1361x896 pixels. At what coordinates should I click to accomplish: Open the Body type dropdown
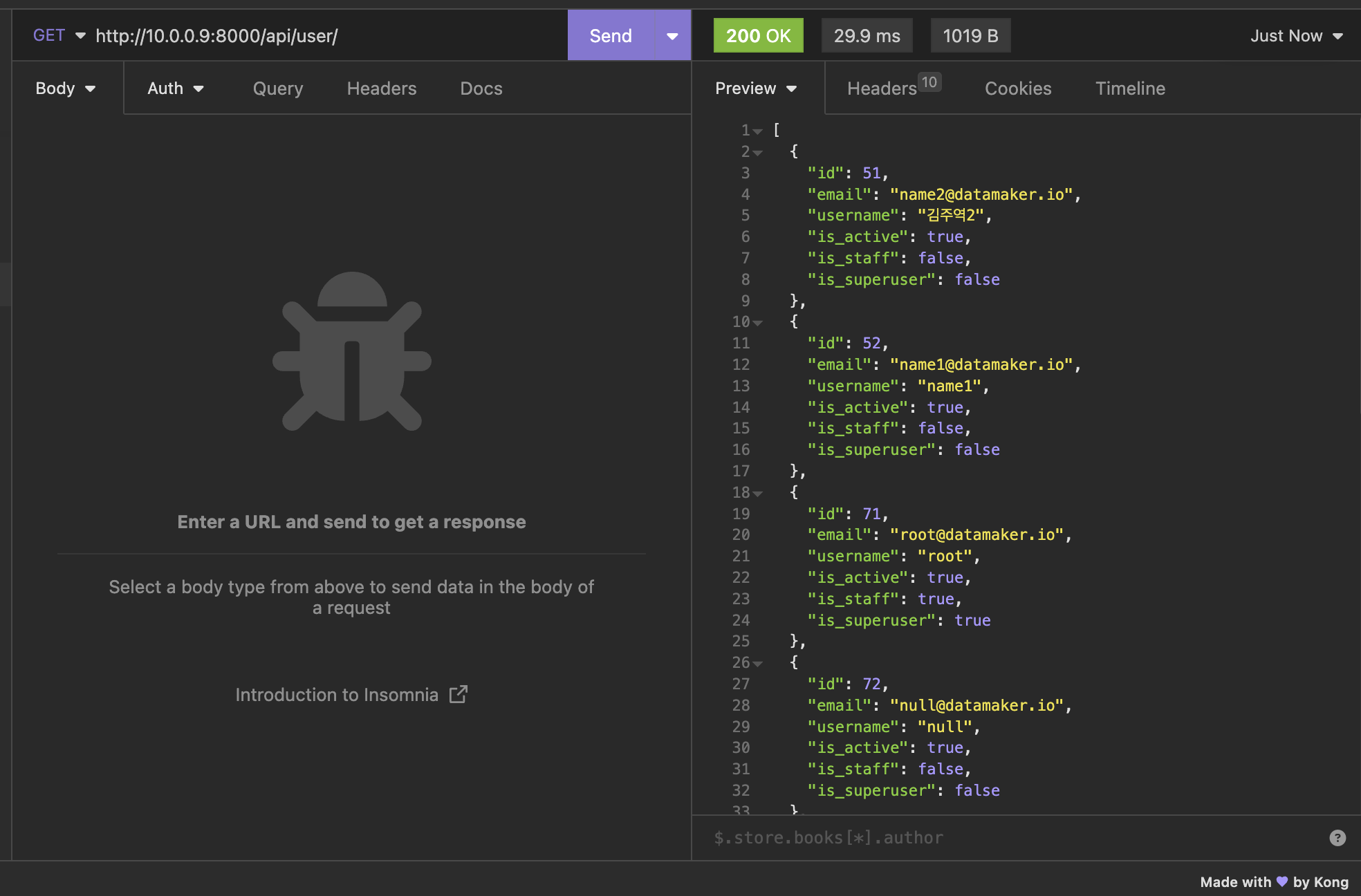[x=66, y=88]
